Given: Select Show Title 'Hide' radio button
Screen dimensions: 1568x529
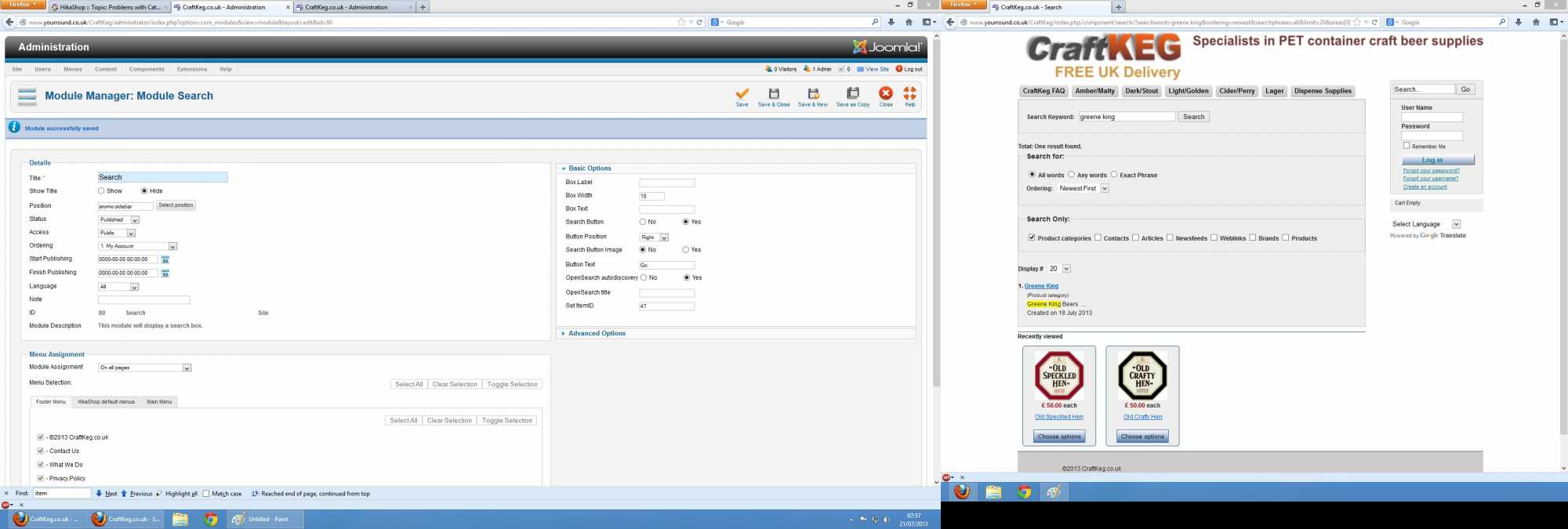Looking at the screenshot, I should (x=144, y=191).
